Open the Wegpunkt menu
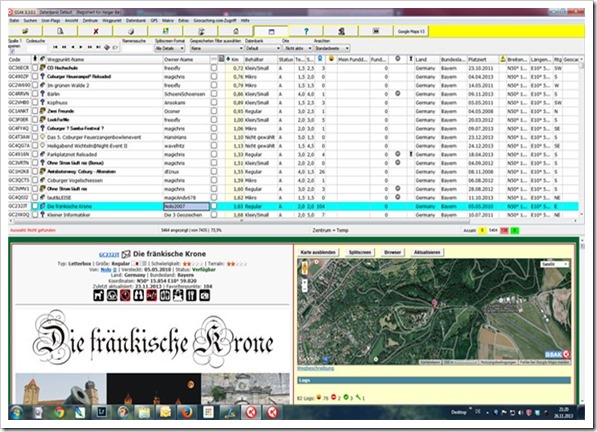The width and height of the screenshot is (597, 432). [x=112, y=21]
